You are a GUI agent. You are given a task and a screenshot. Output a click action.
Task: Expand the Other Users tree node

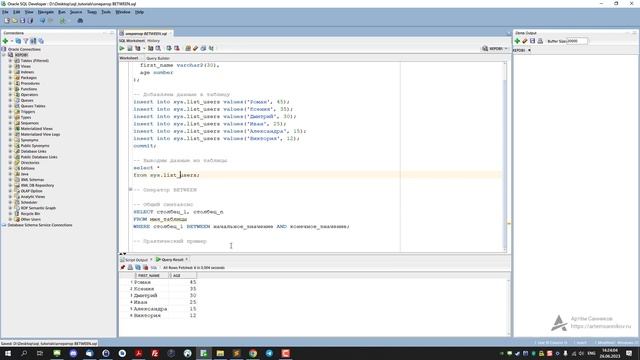(10, 219)
